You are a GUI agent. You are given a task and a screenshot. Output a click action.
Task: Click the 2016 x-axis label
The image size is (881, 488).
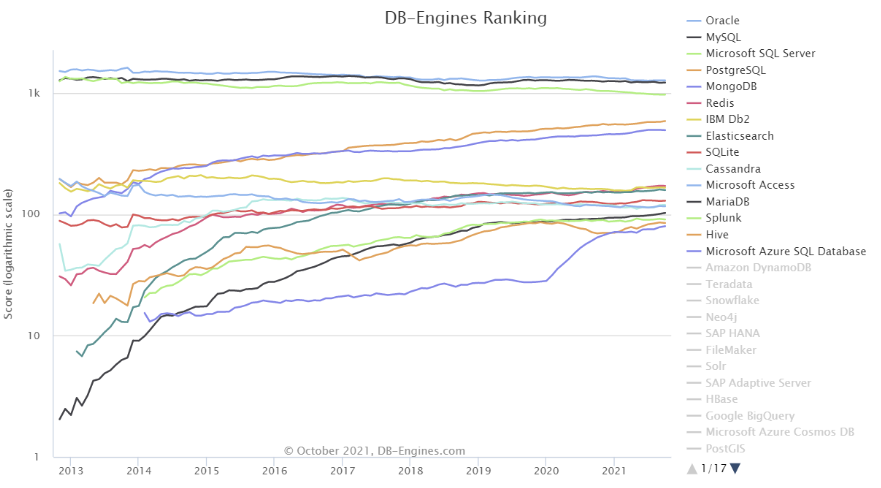[x=274, y=471]
